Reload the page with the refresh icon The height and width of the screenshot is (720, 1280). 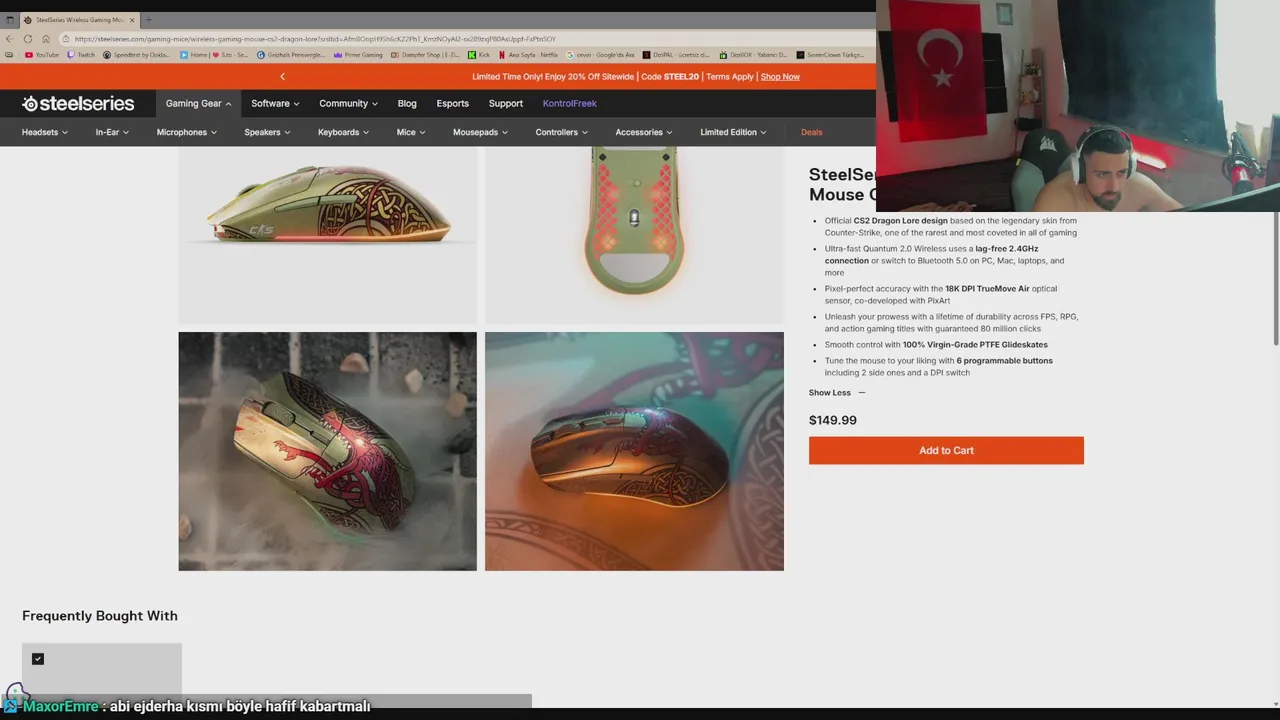click(x=28, y=39)
